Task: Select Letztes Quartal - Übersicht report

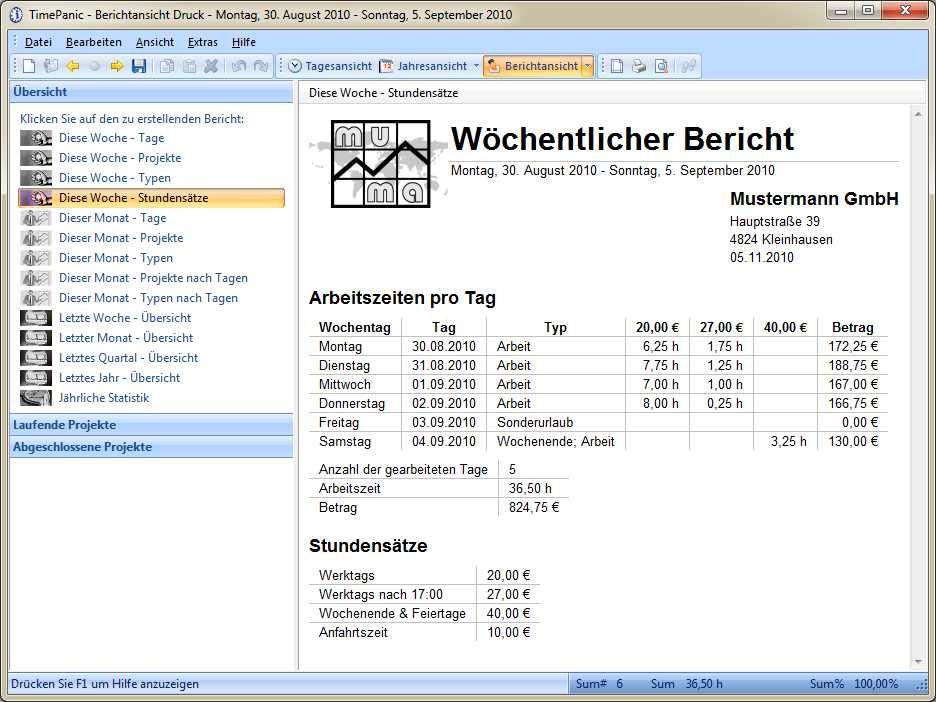Action: [128, 358]
